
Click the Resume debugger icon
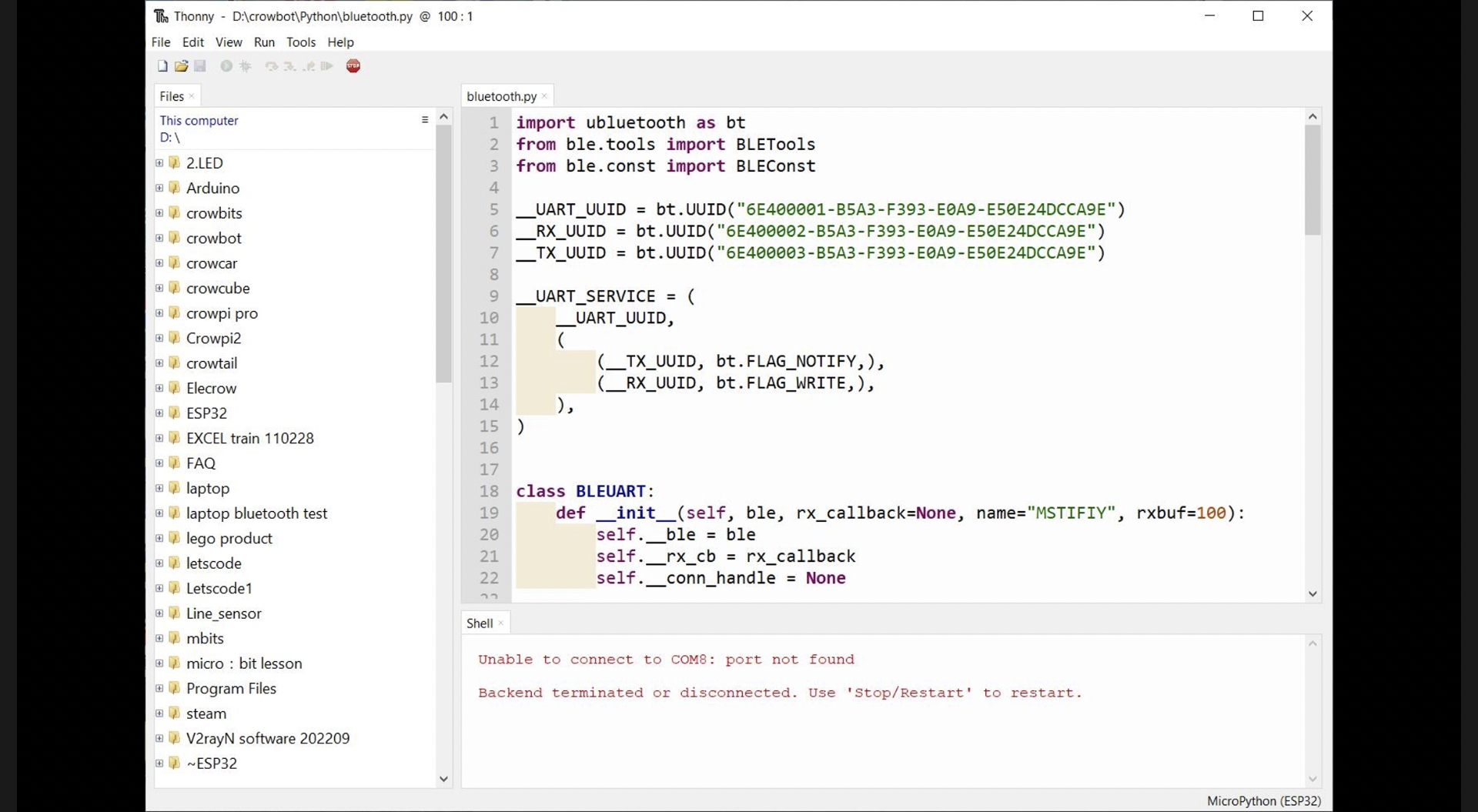[x=327, y=66]
